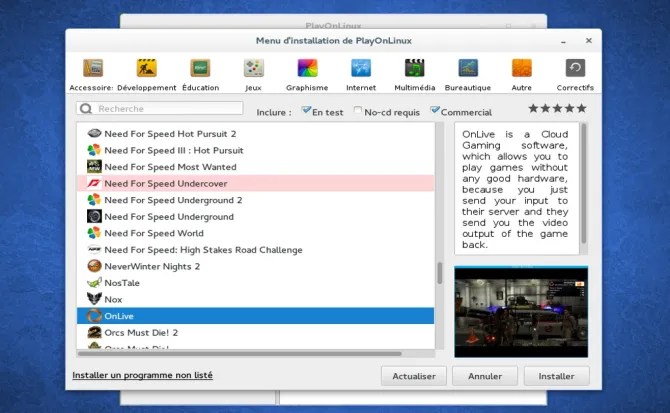Screen dimensions: 670x413
Task: Select Need For Speed Hot Pursuit 2 text
Action: 170,134
